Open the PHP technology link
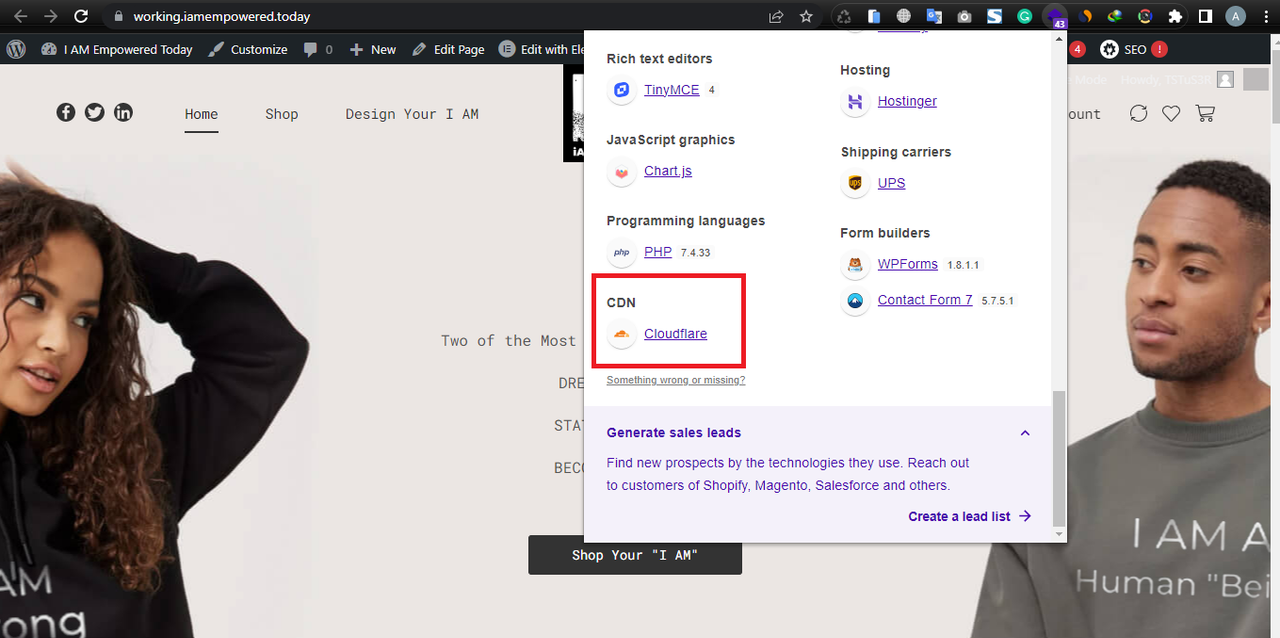 (658, 252)
